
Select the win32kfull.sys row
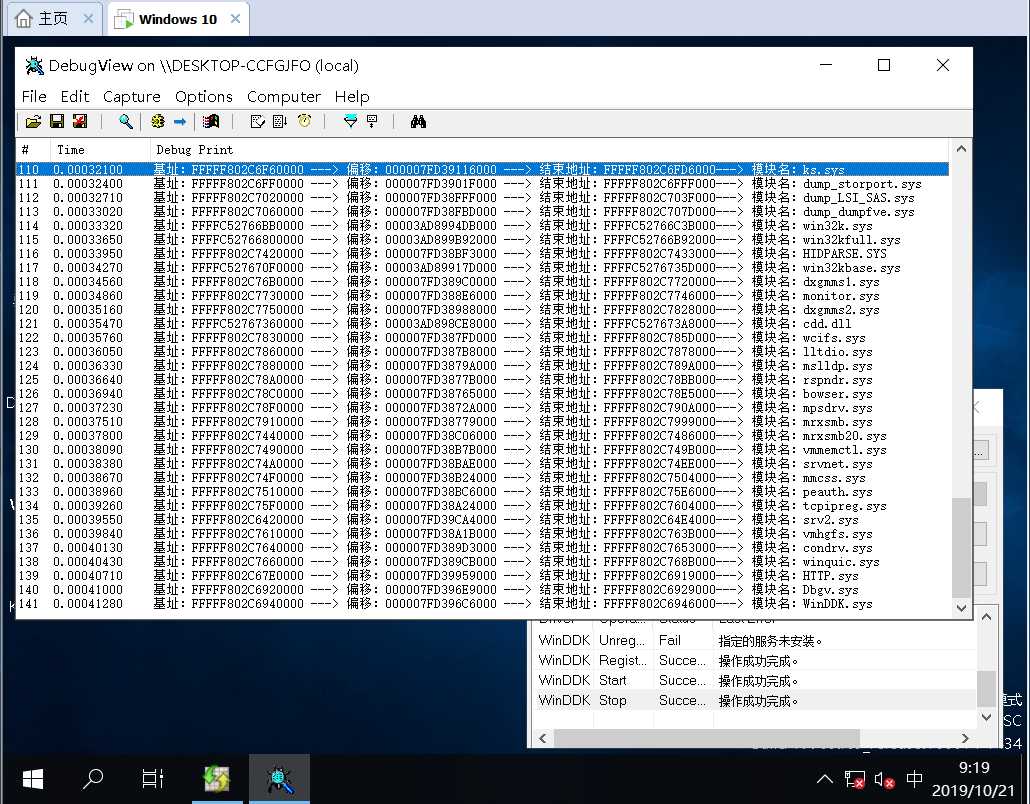482,240
